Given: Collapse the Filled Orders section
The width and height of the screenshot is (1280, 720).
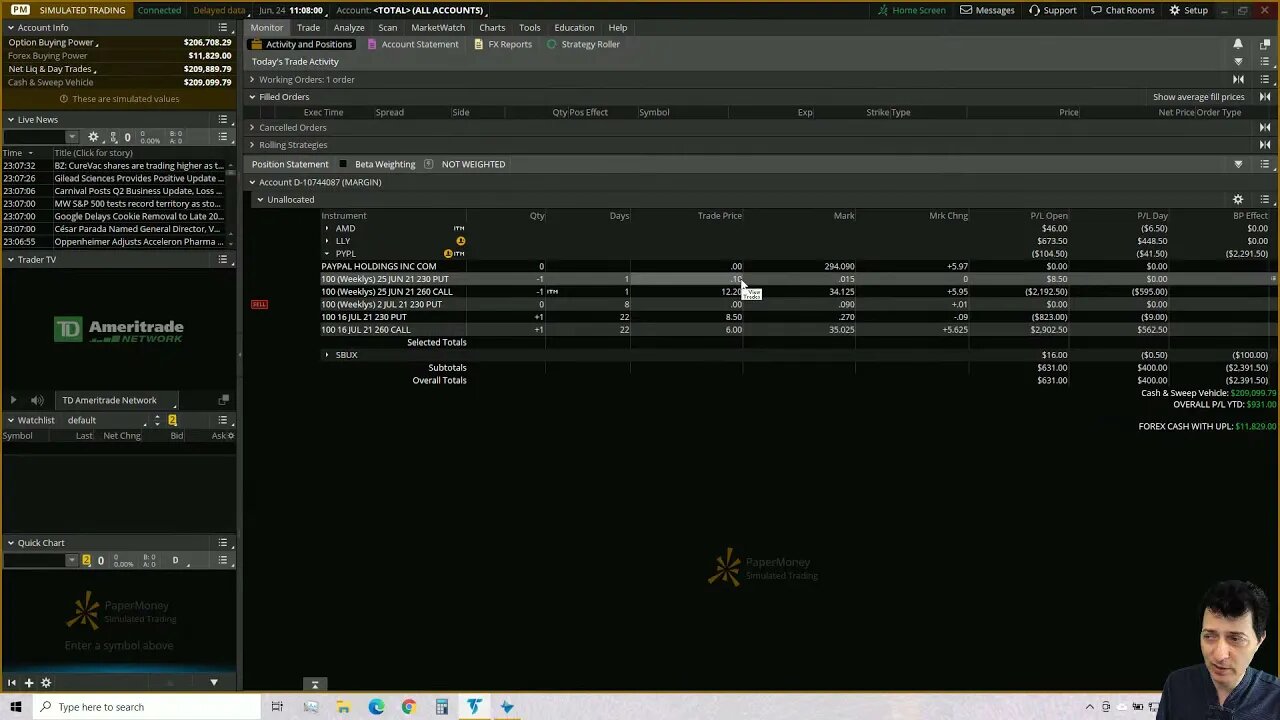Looking at the screenshot, I should click(252, 97).
